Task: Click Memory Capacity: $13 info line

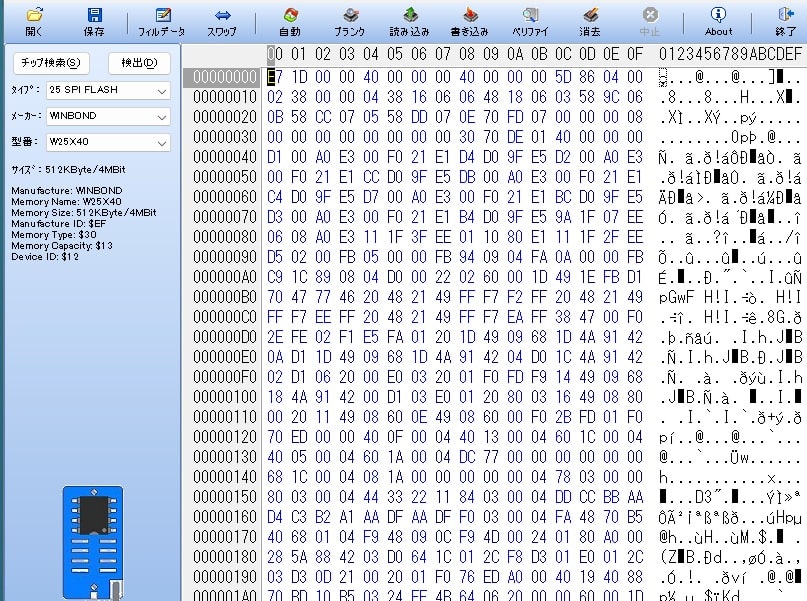Action: point(62,245)
